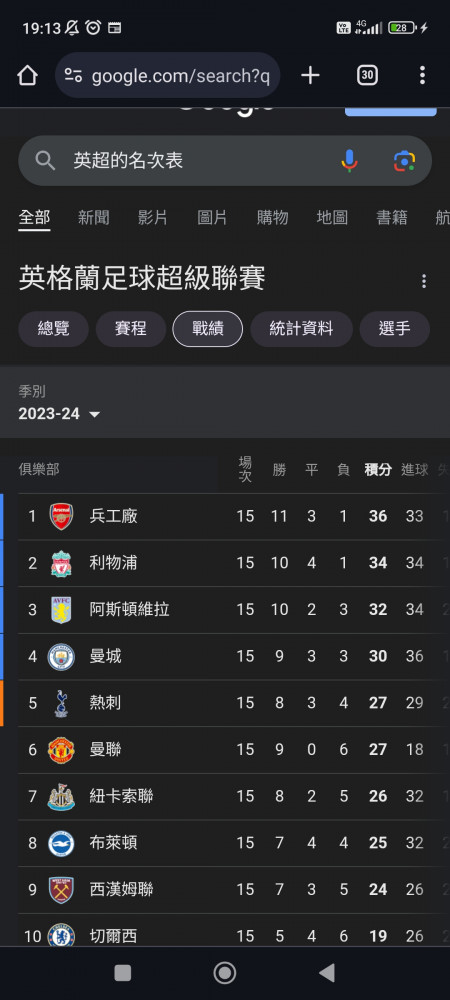The width and height of the screenshot is (450, 1000).
Task: Expand the 2023-24 season dropdown
Action: coord(59,414)
